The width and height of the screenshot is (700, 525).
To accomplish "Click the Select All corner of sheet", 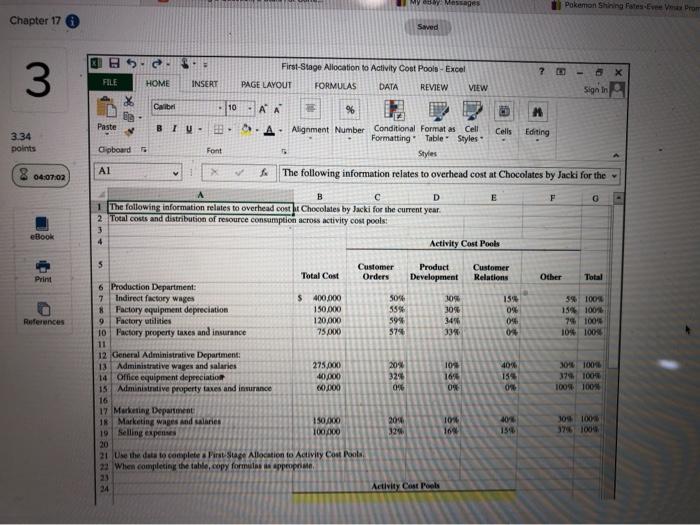I will pos(101,195).
